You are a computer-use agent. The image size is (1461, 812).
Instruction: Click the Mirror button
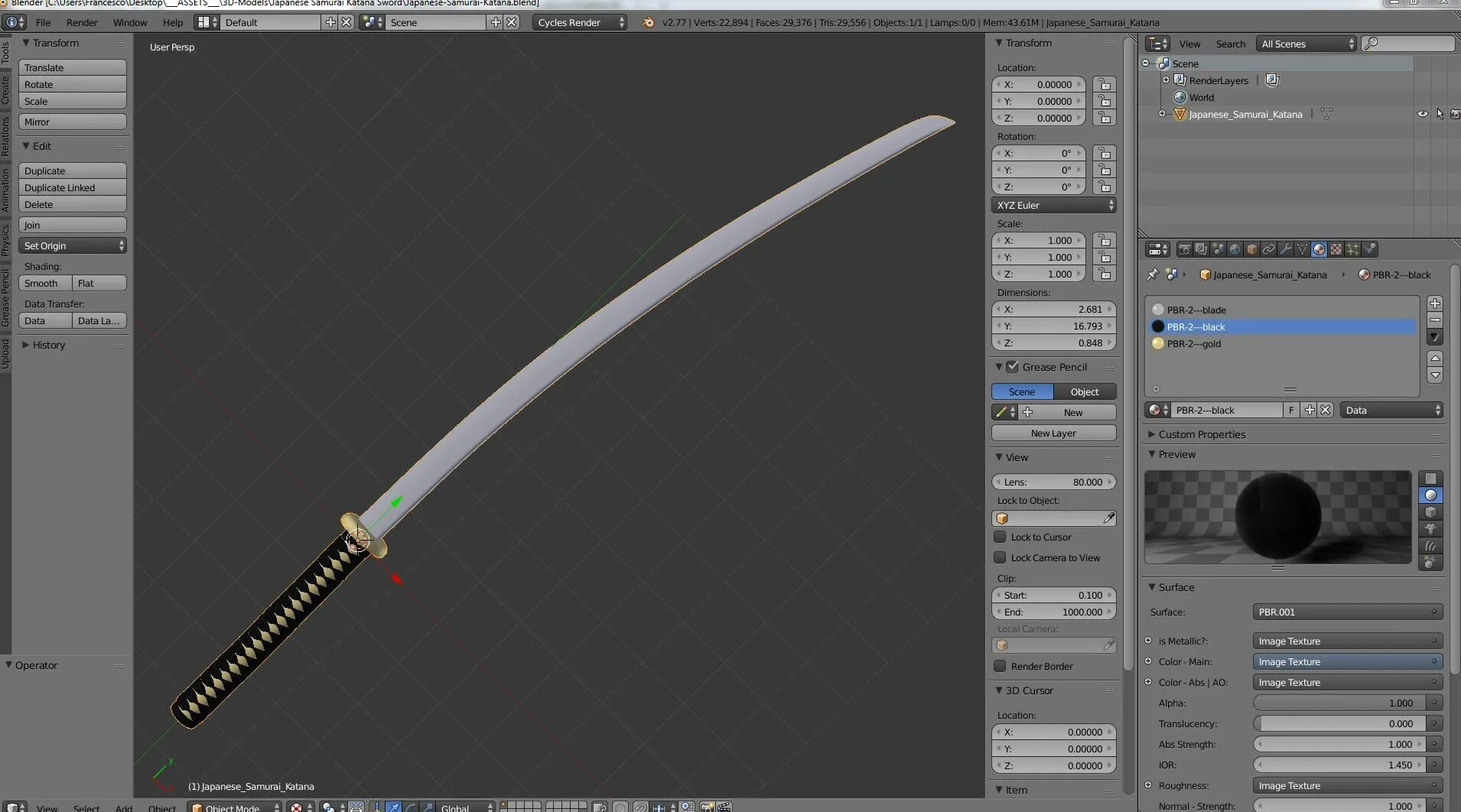(73, 122)
